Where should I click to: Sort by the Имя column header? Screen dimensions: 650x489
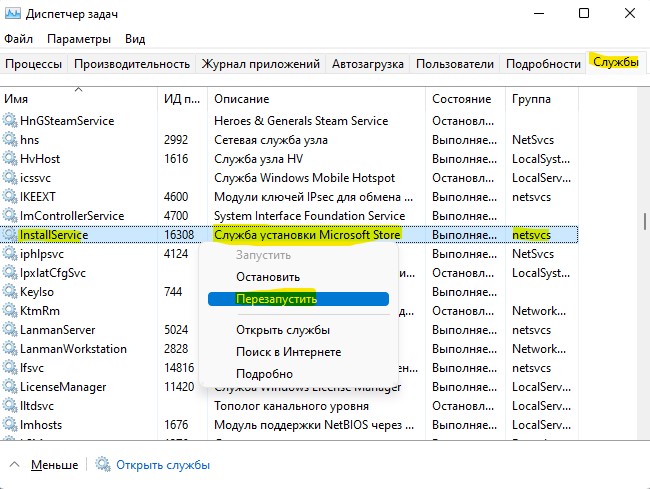pos(79,99)
